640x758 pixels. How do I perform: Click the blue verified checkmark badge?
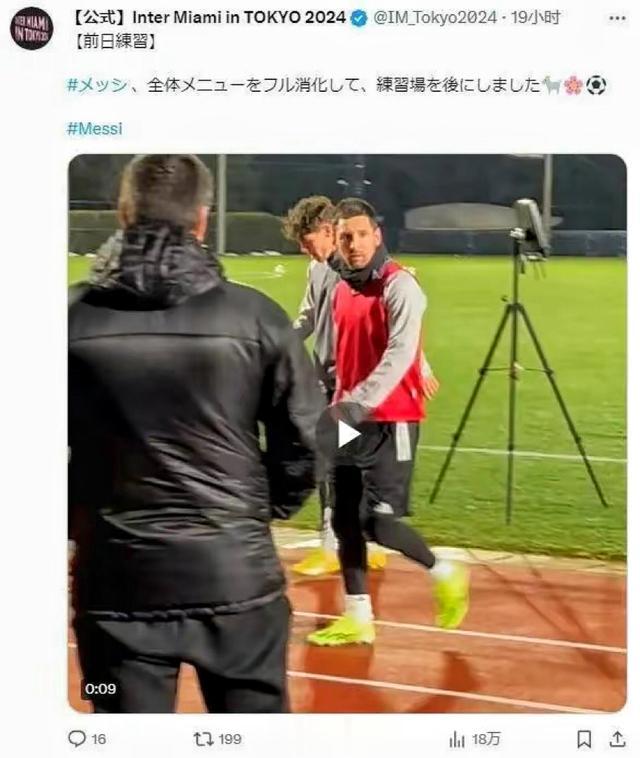point(359,18)
